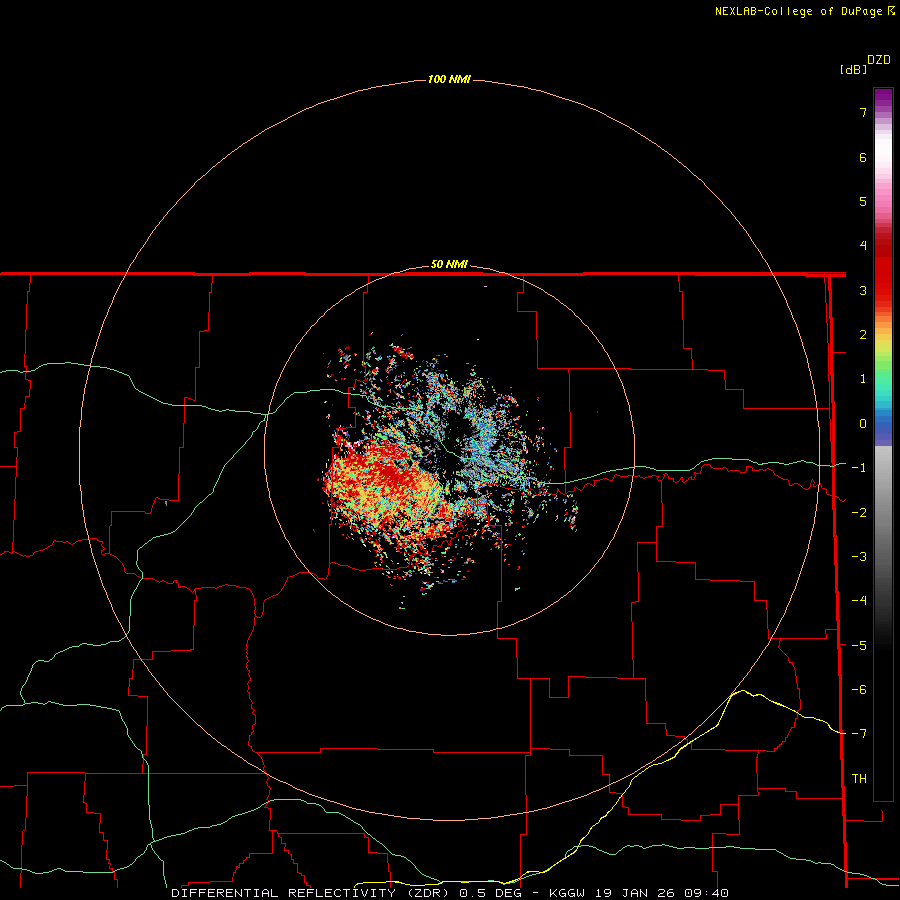Image resolution: width=900 pixels, height=900 pixels.
Task: Pick the gray -2 dB color bar segment
Action: [883, 513]
